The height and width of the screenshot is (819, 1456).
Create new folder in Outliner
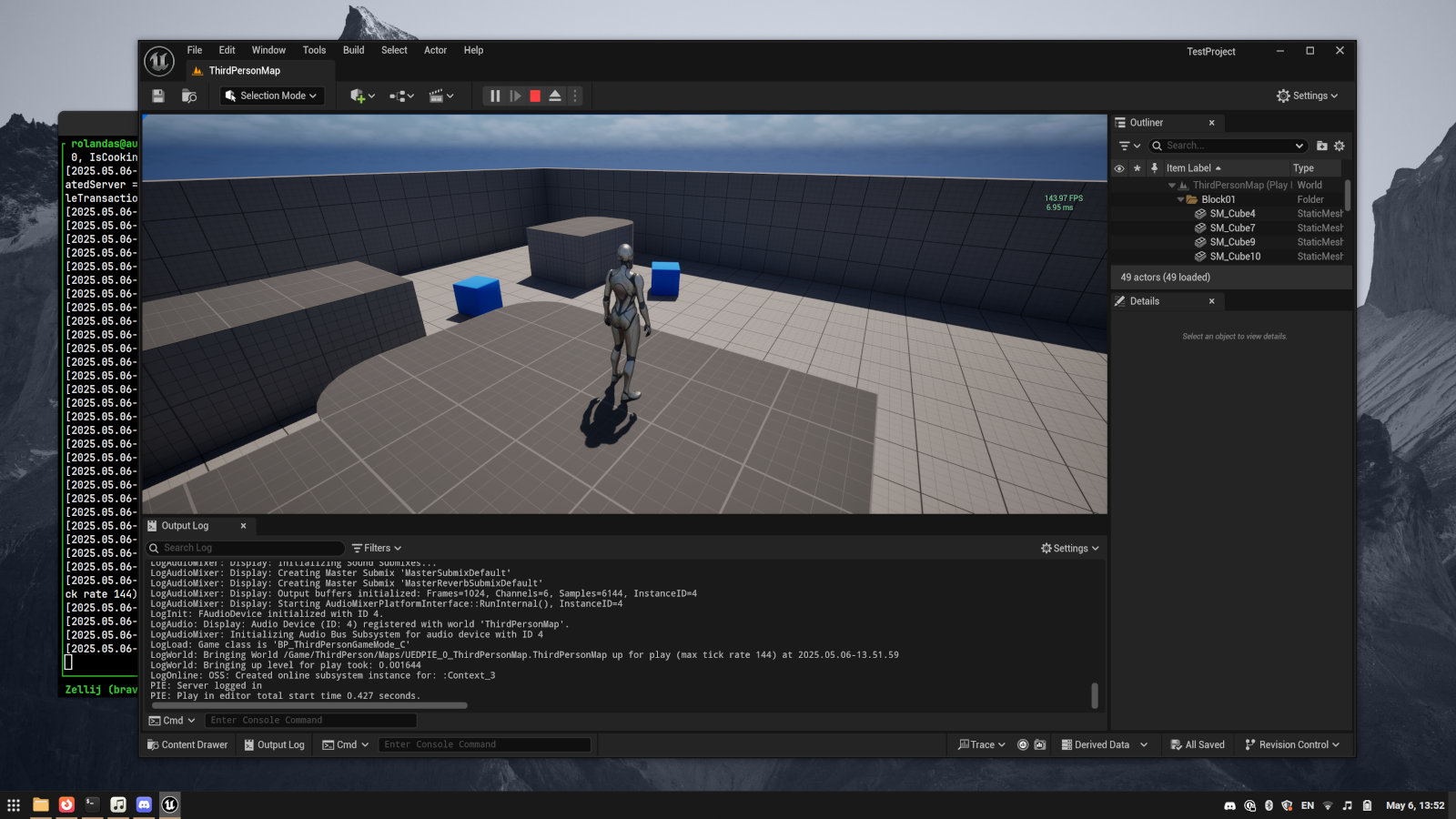(x=1321, y=146)
